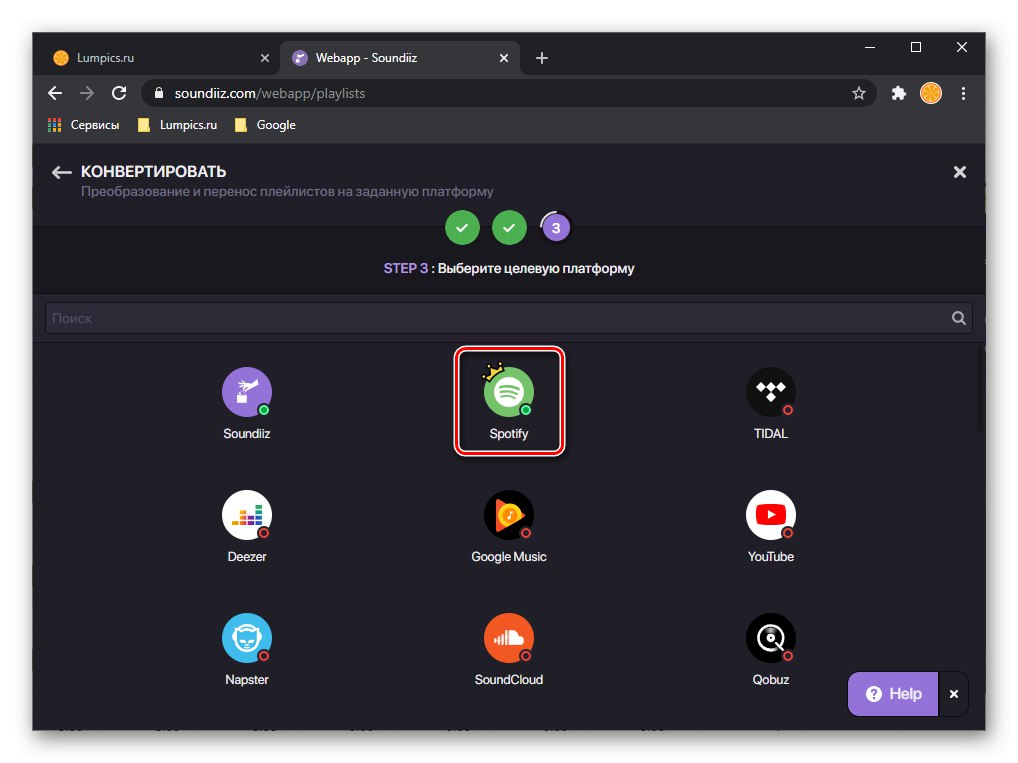Screen dimensions: 1018x763
Task: Select the Qobuz platform icon
Action: point(771,638)
